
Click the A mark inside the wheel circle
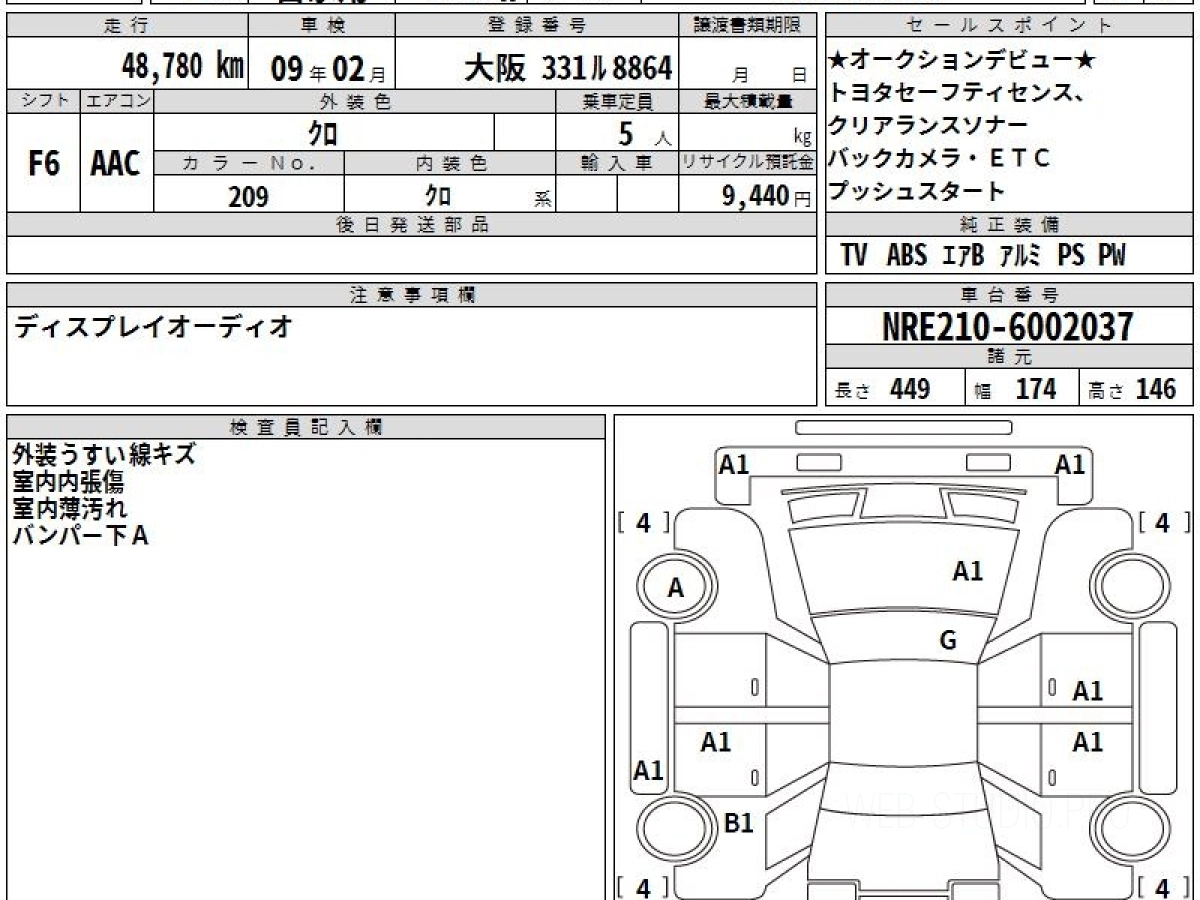(675, 589)
